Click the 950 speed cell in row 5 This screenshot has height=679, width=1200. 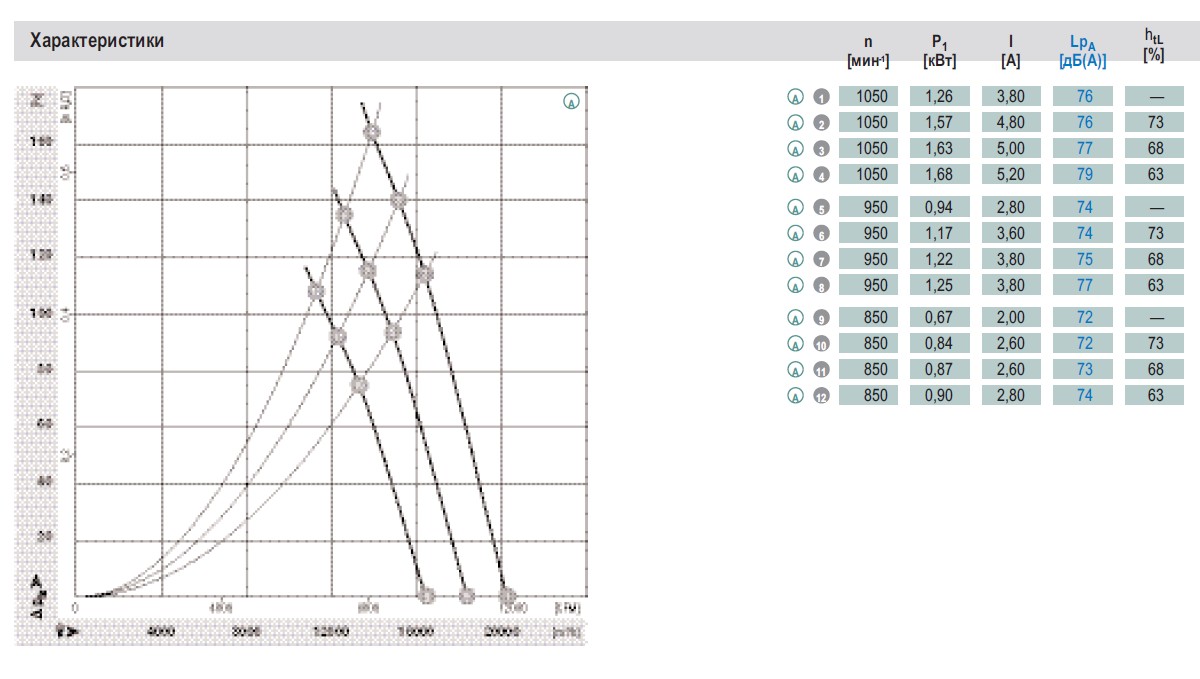click(x=868, y=208)
